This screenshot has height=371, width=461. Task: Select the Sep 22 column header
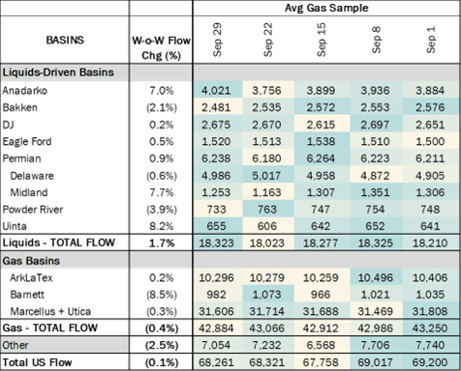pyautogui.click(x=267, y=40)
